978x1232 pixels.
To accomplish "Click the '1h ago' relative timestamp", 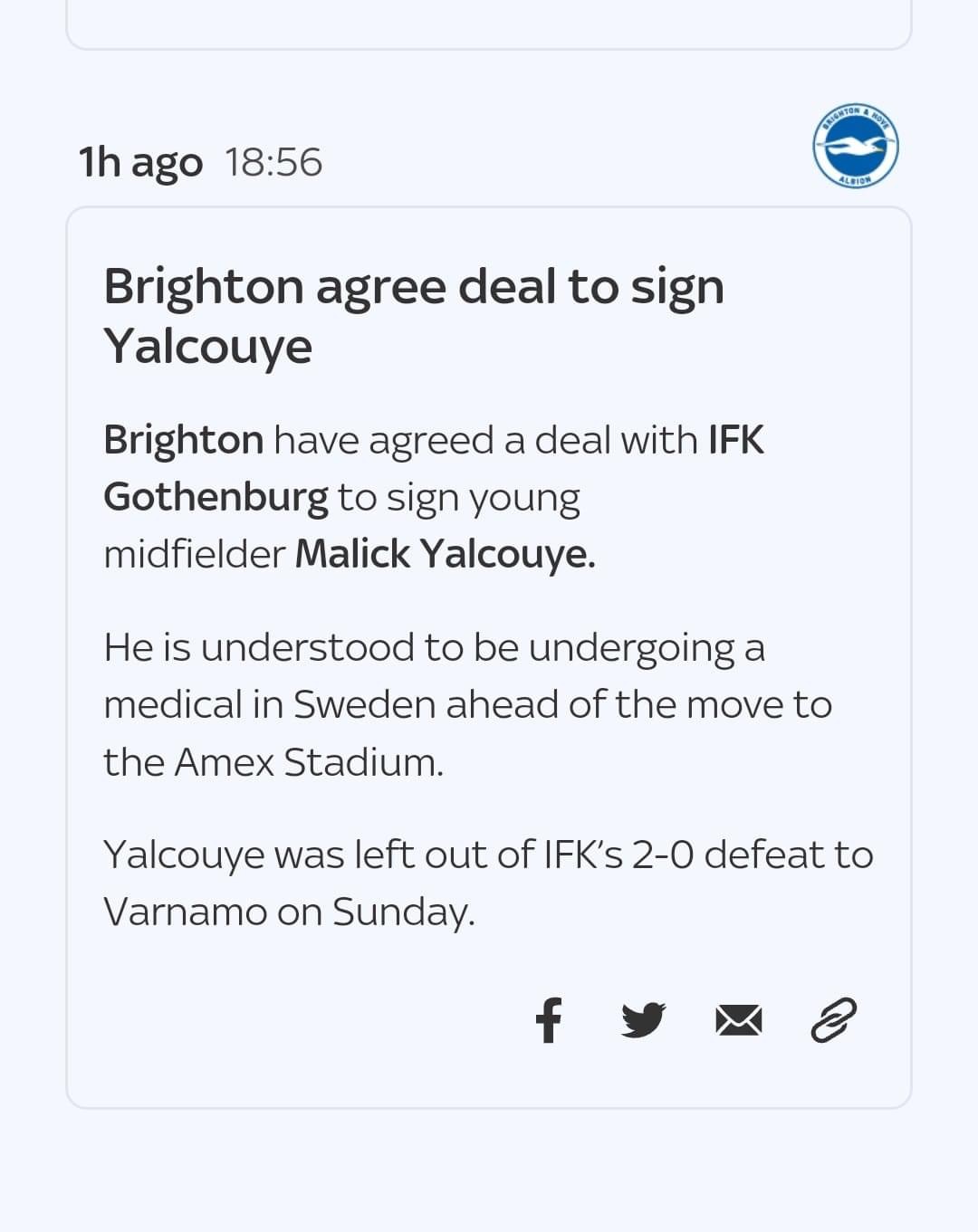I will tap(140, 163).
